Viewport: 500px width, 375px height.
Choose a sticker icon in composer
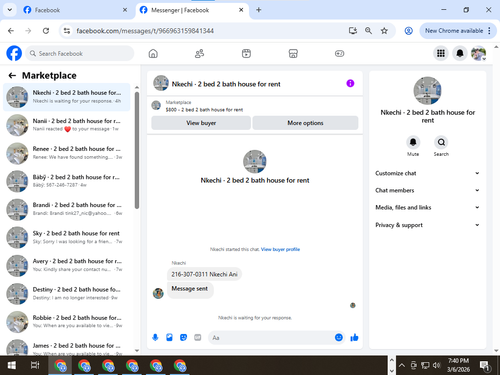(x=183, y=338)
